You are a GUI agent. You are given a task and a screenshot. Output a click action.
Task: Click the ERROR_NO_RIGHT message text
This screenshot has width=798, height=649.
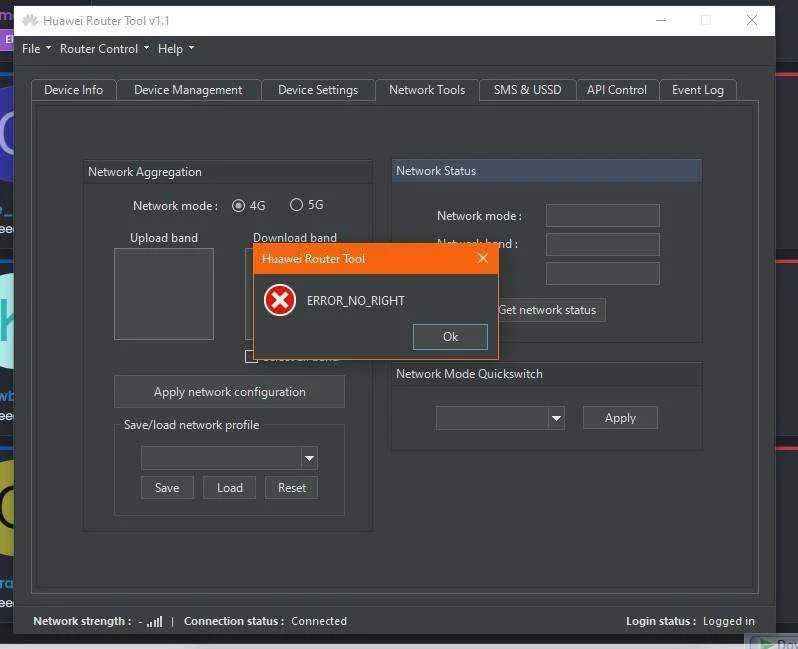point(356,301)
